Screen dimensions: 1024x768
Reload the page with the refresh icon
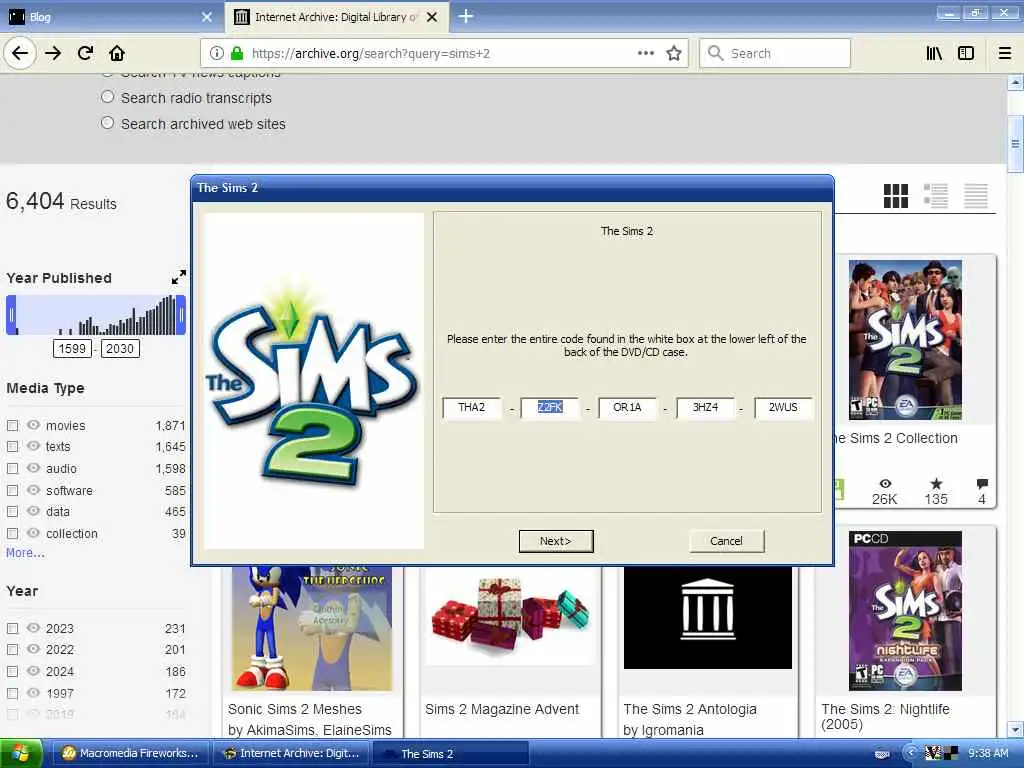[85, 53]
